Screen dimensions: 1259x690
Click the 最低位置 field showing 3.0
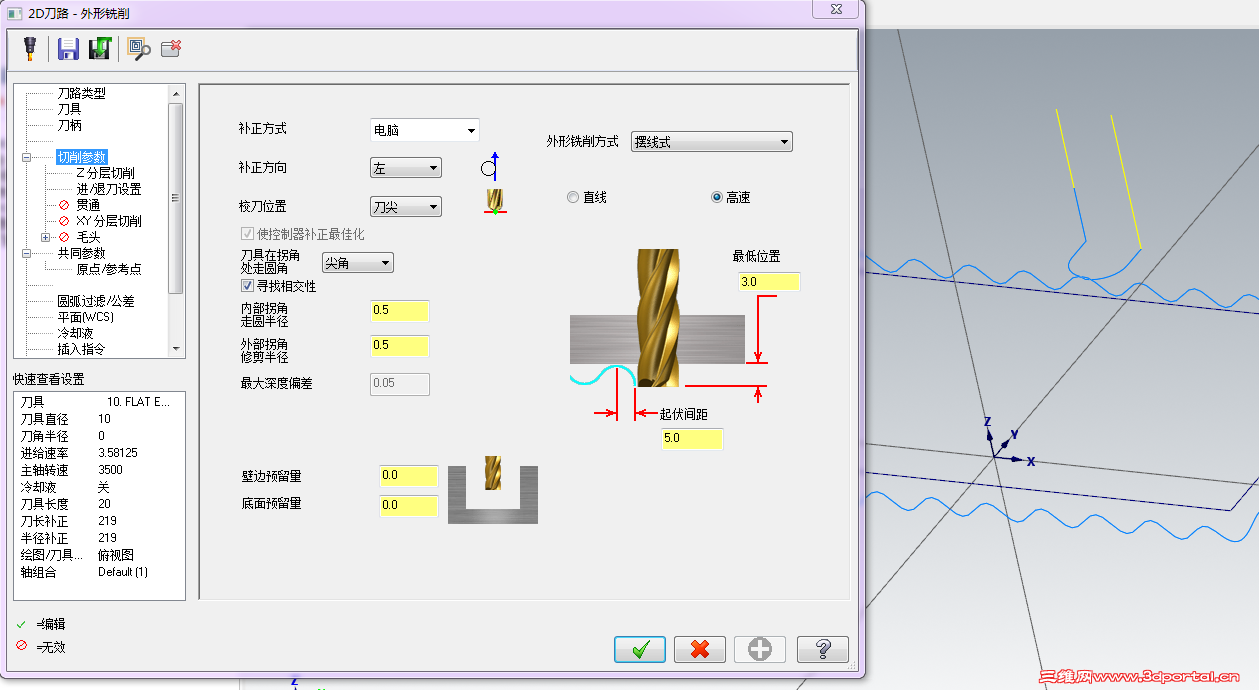pyautogui.click(x=770, y=282)
